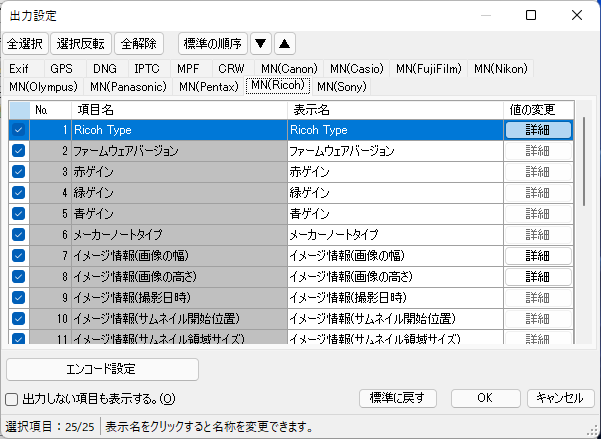Edit display name メーカーノートタイプ

(395, 235)
